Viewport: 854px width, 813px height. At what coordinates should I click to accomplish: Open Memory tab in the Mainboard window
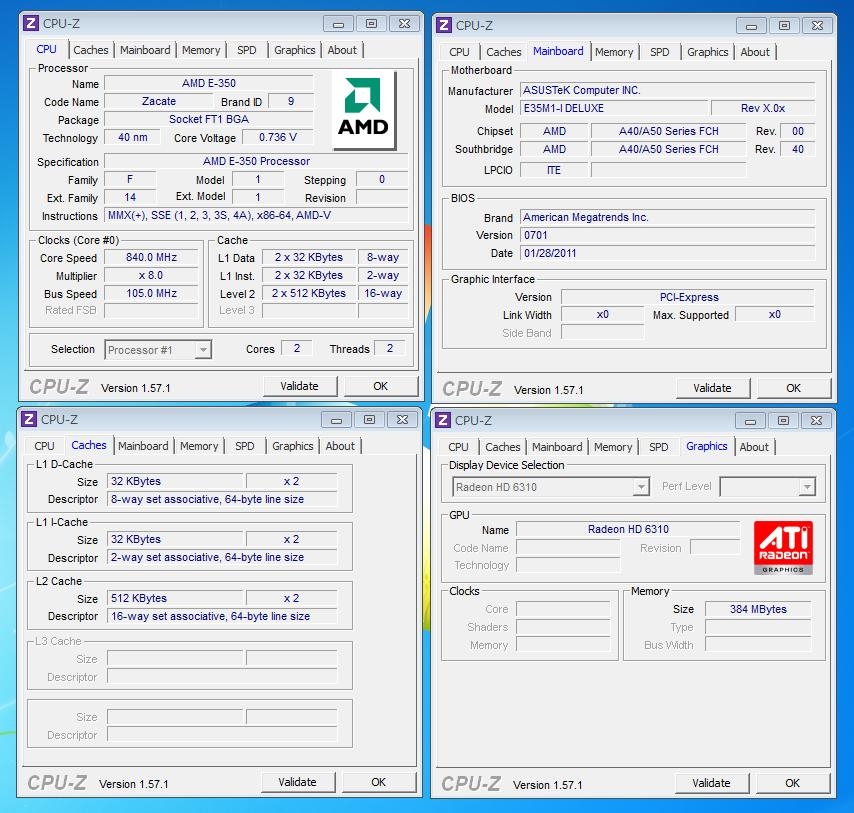(614, 52)
